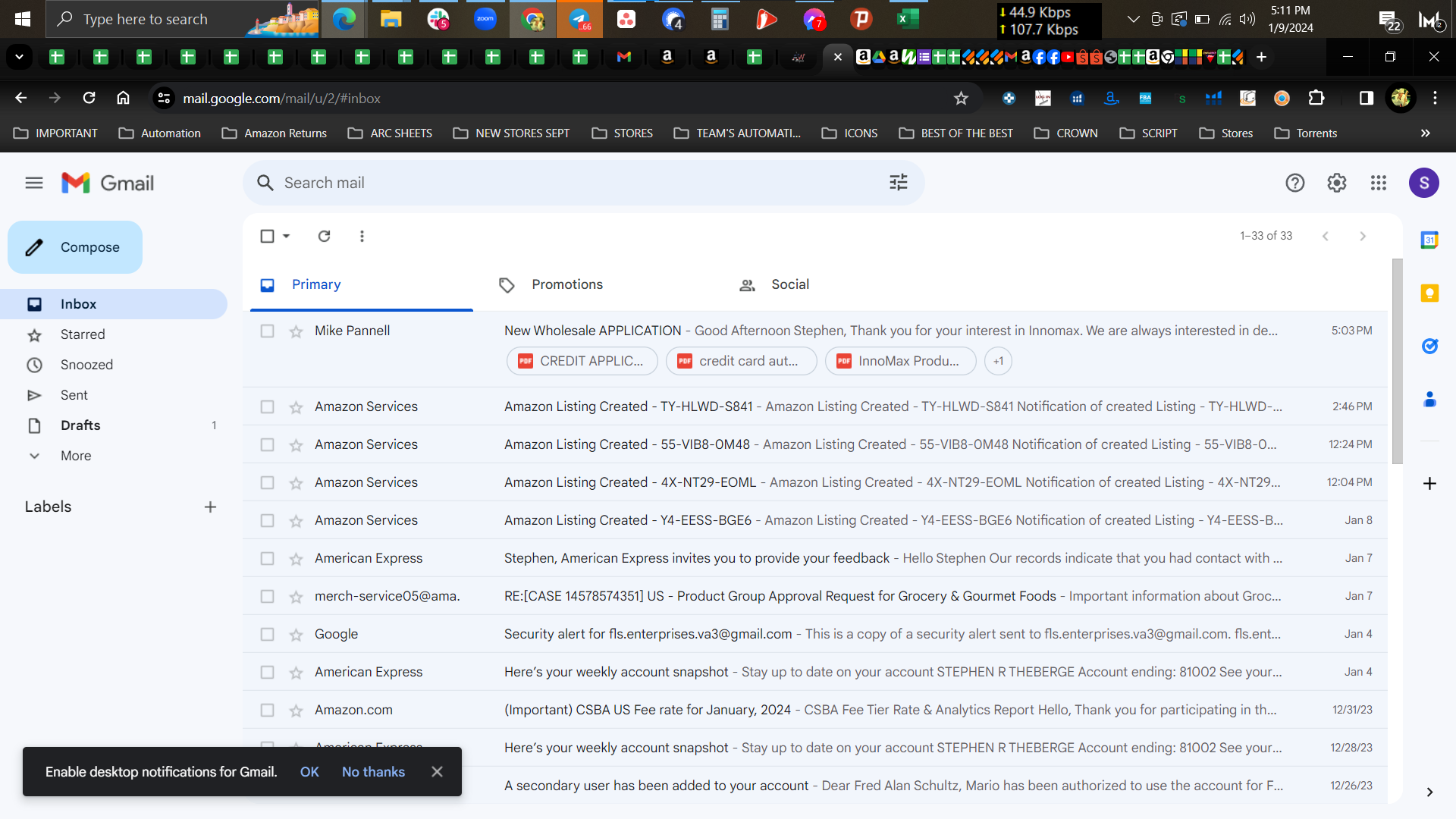Tick the Select all checkbox in mail toolbar
This screenshot has width=1456, height=819.
tap(267, 236)
